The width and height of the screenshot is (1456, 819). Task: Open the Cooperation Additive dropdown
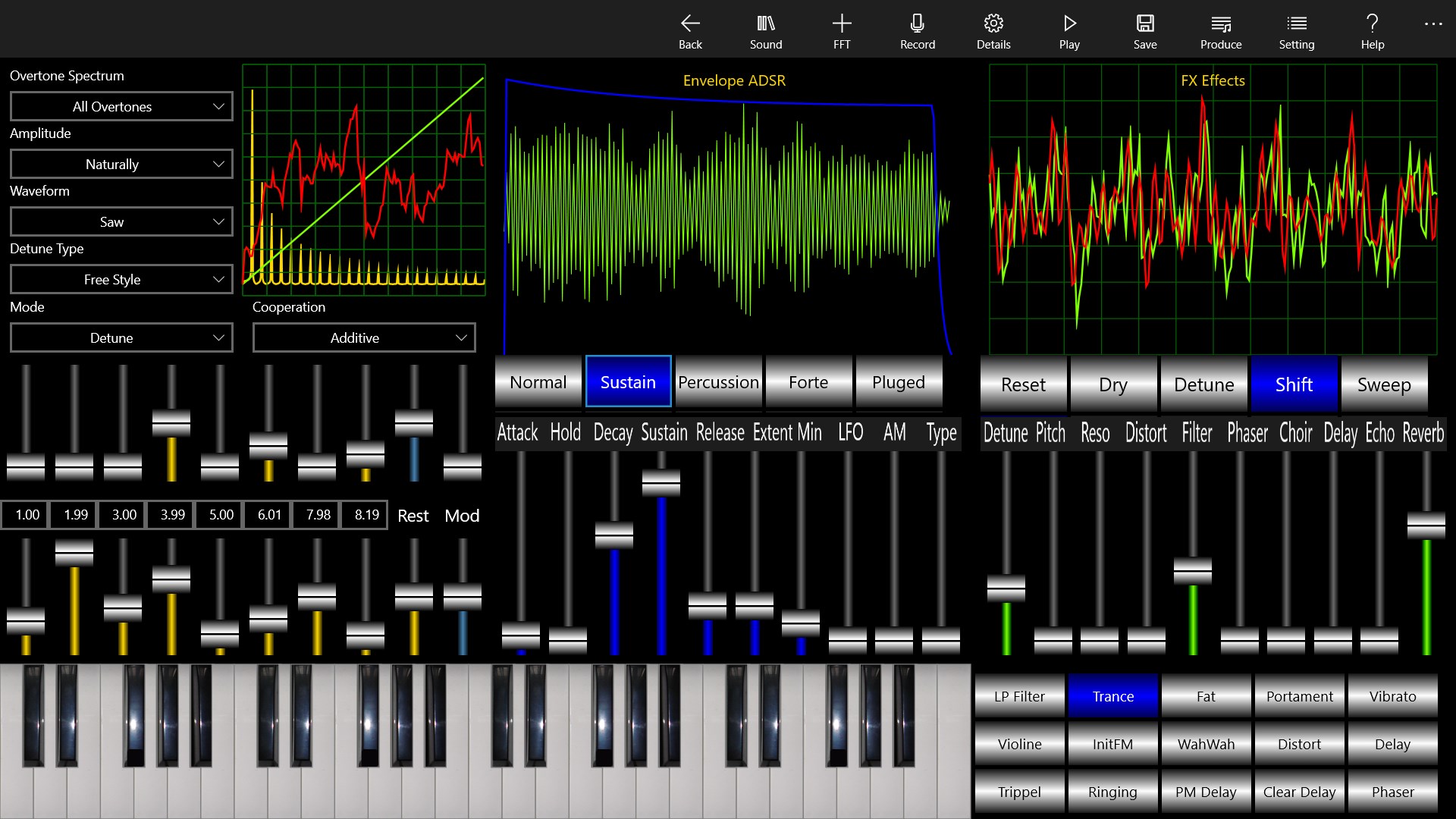(x=364, y=338)
